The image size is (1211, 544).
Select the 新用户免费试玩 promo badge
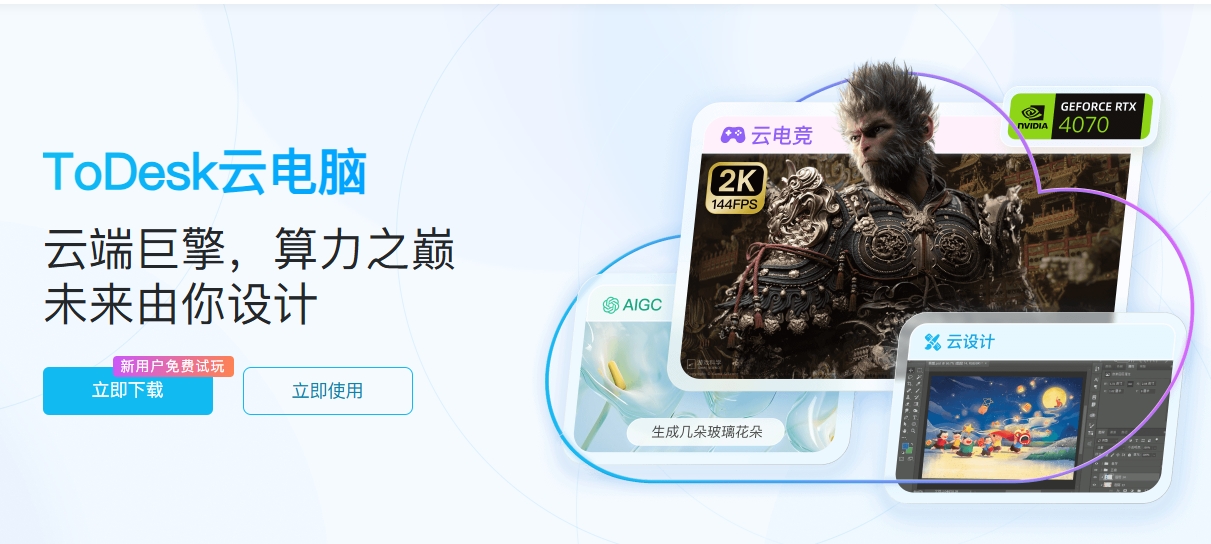coord(173,366)
